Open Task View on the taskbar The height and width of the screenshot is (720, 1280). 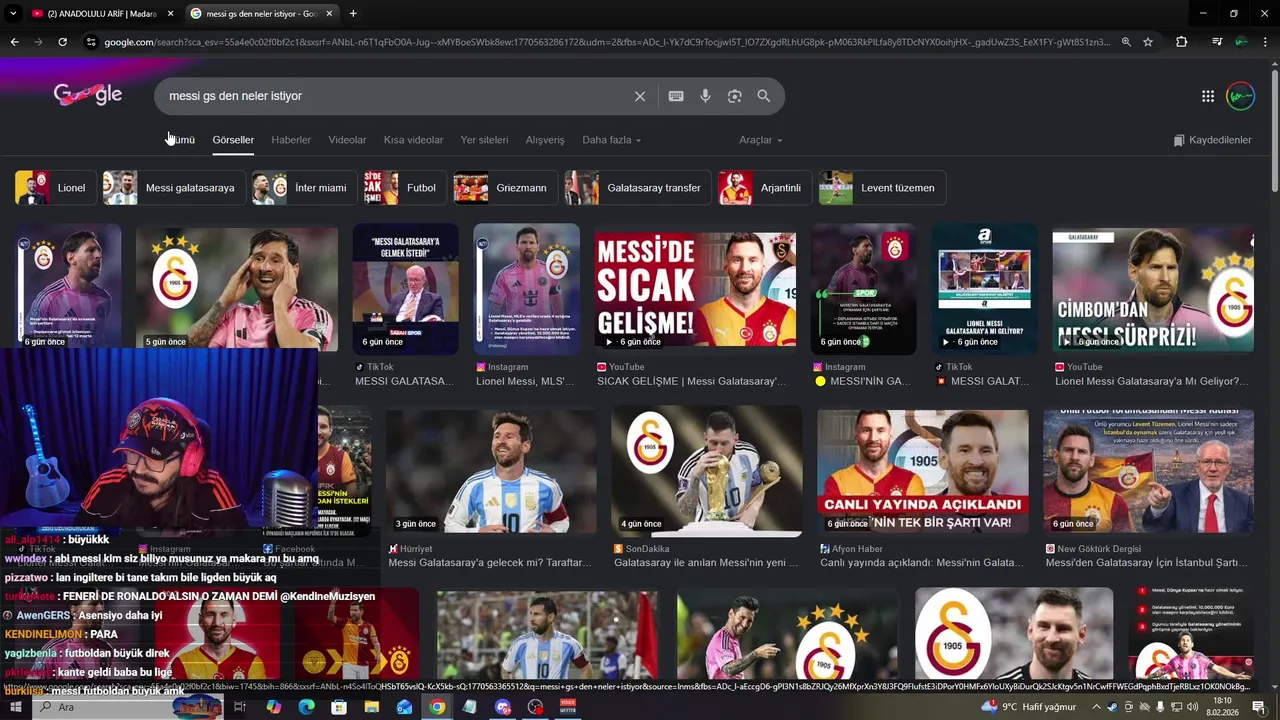coord(240,707)
